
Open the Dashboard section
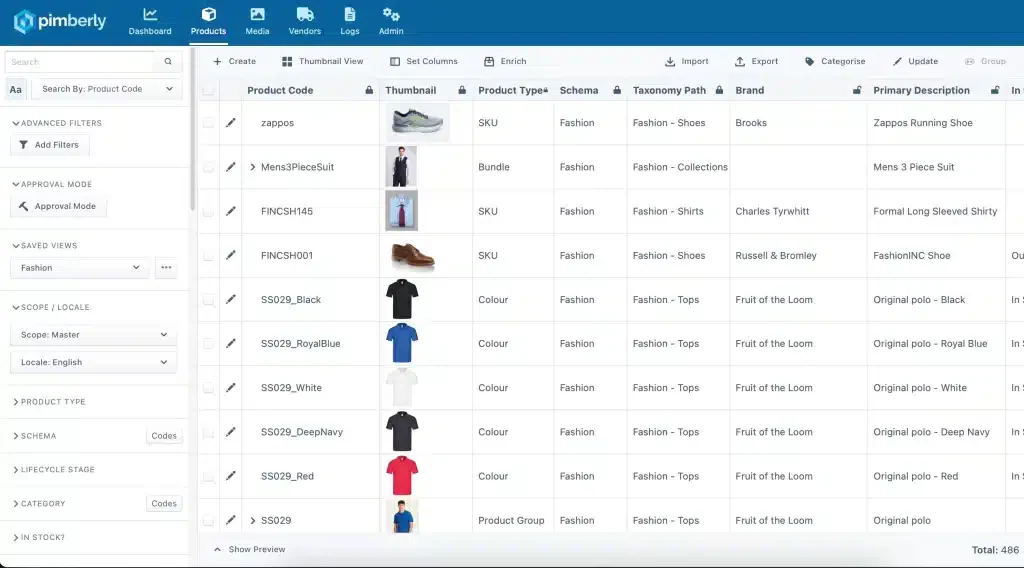tap(150, 22)
